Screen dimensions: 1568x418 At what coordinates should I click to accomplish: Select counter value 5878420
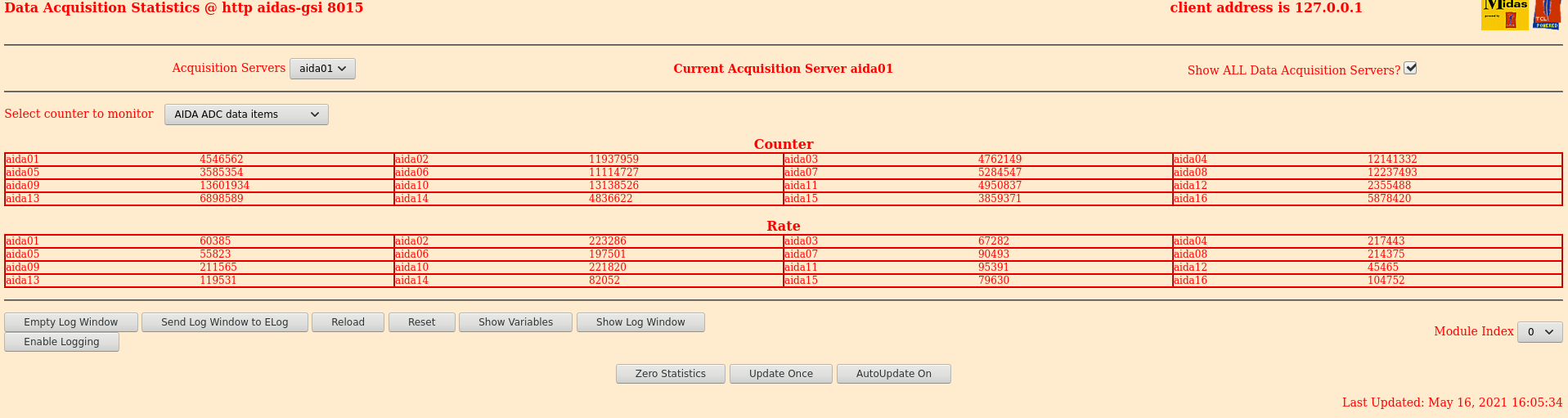[x=1389, y=199]
